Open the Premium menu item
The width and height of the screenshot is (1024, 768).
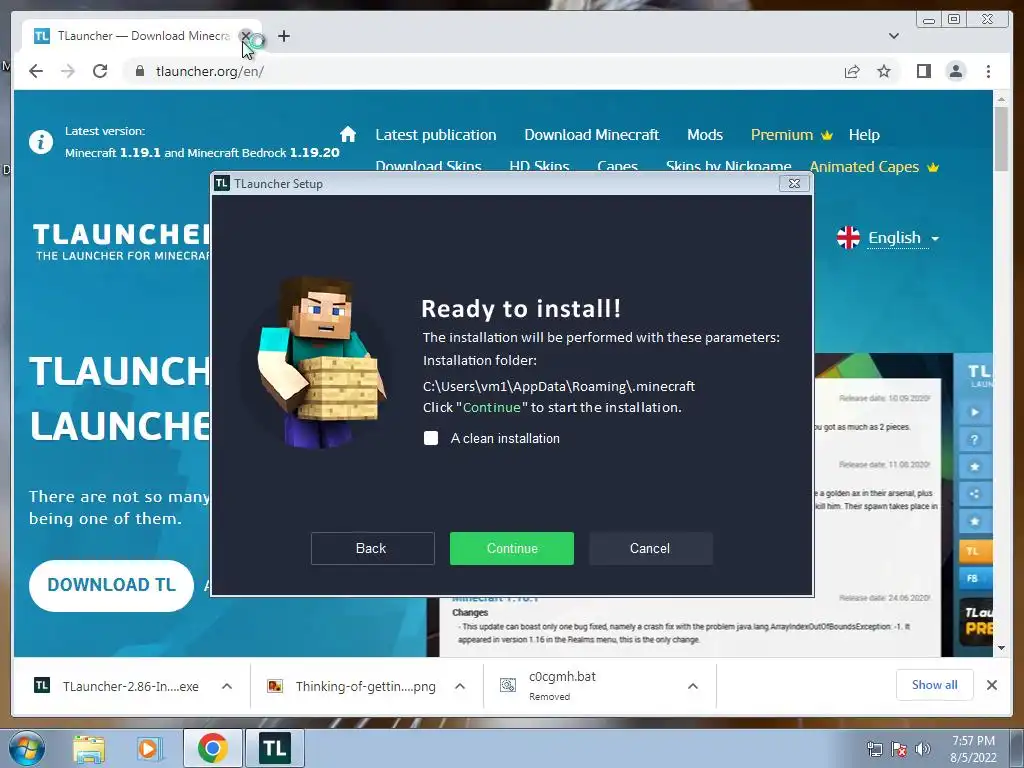792,135
